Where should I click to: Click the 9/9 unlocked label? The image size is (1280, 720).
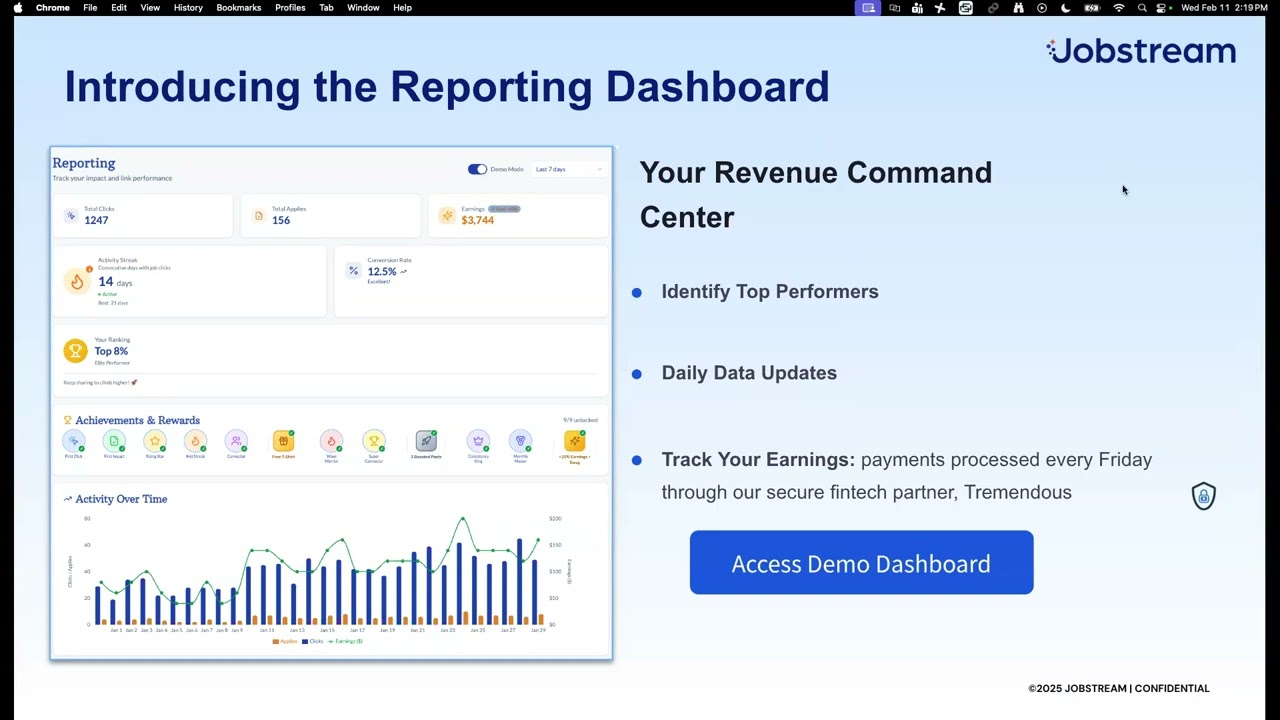click(580, 420)
